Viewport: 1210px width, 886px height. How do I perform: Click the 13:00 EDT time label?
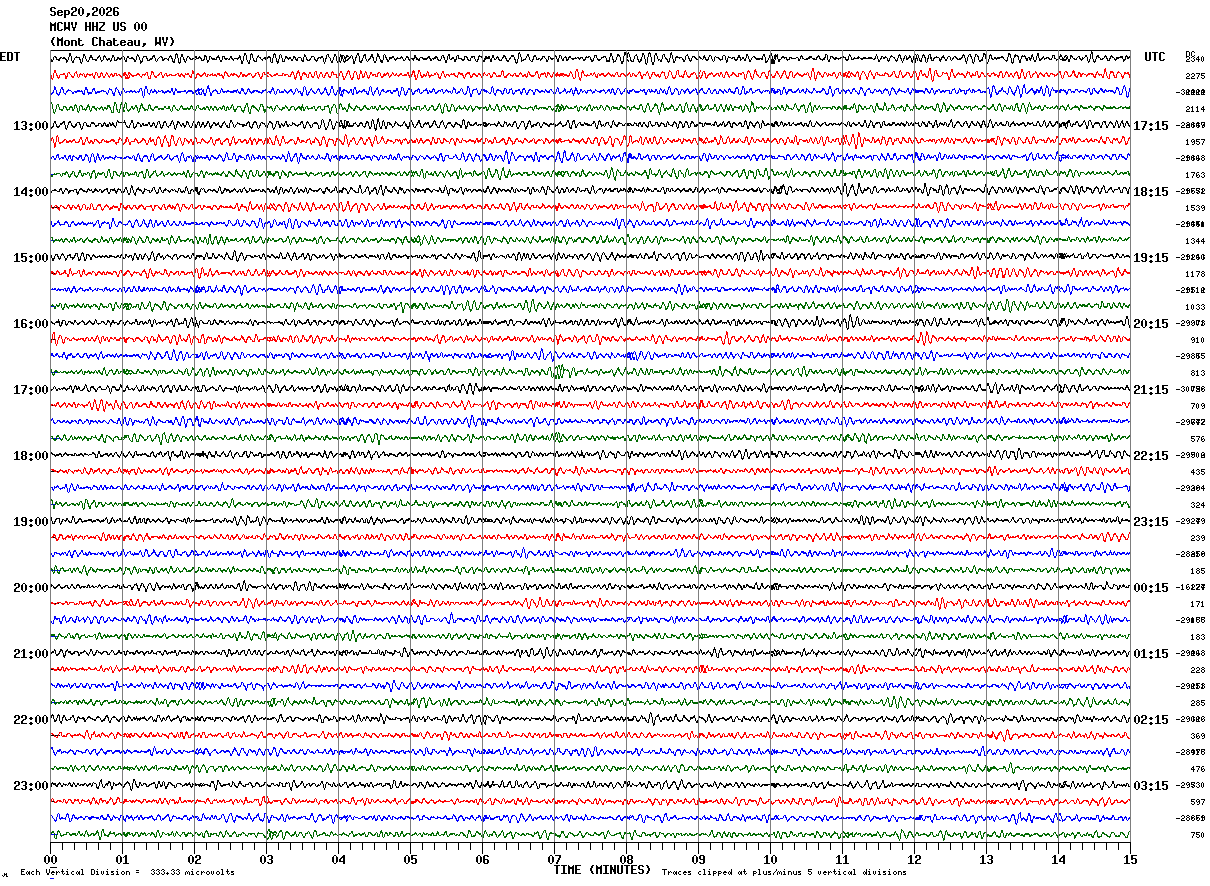point(30,126)
